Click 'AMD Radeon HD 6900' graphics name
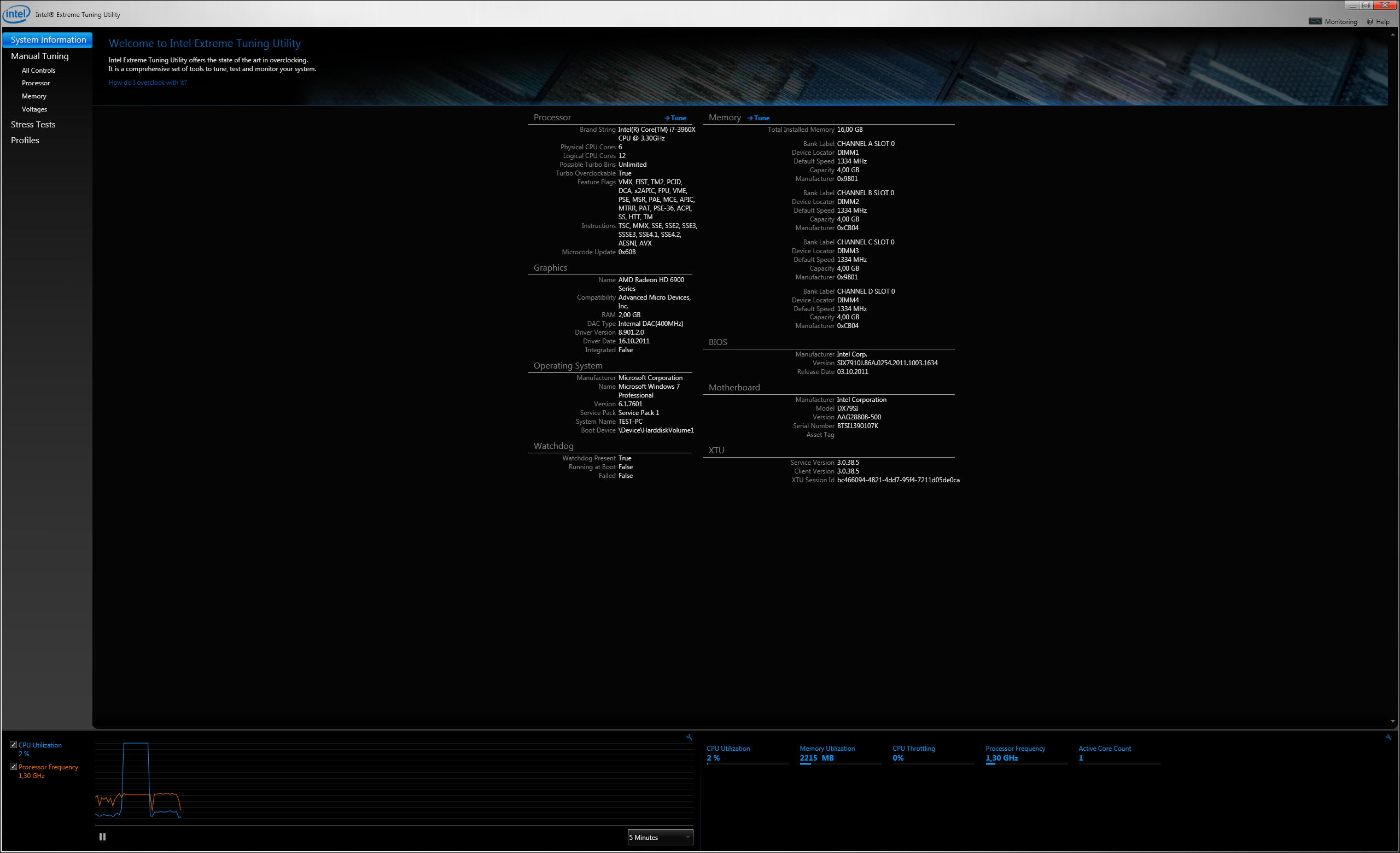This screenshot has width=1400, height=853. 651,284
